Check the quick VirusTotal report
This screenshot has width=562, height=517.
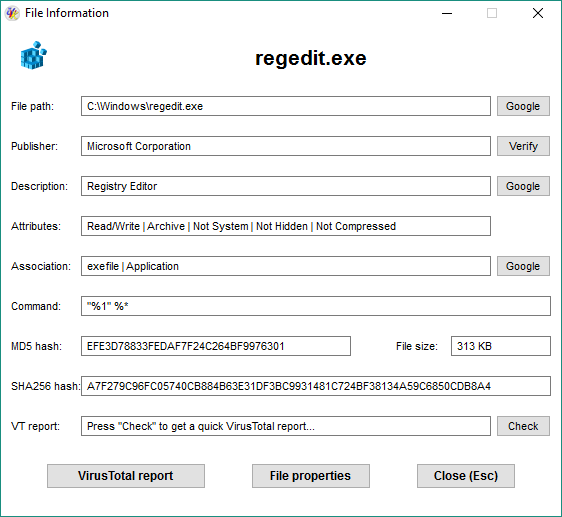523,426
